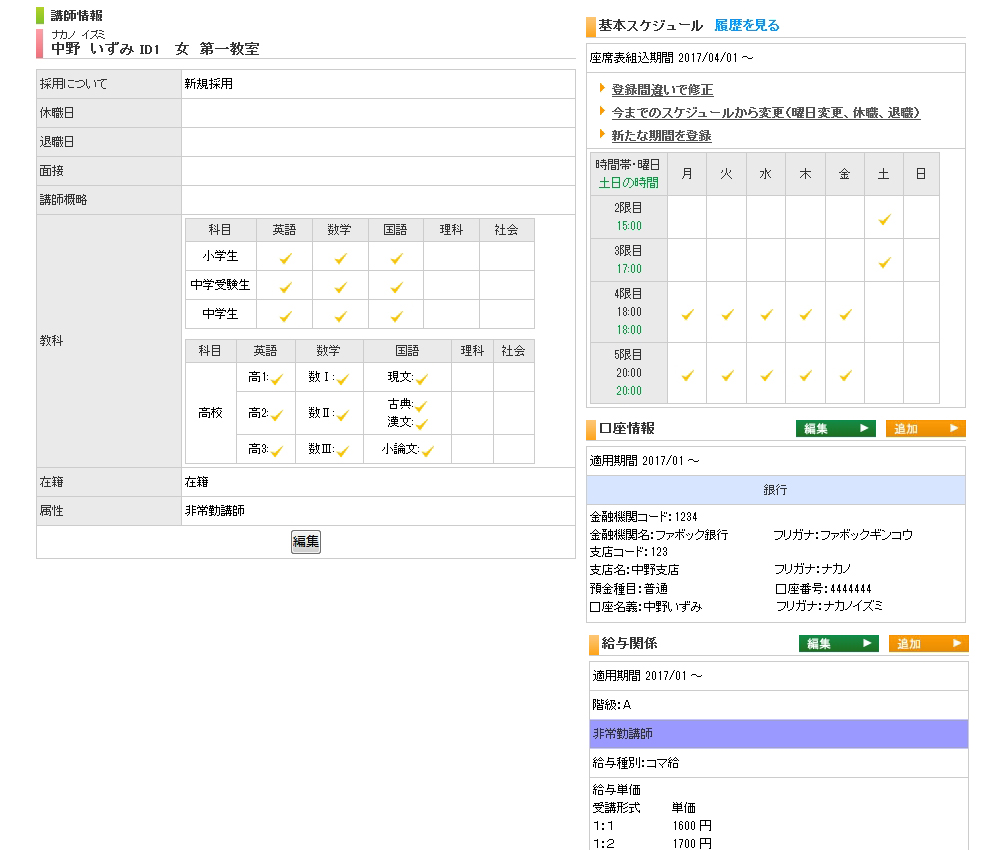Image resolution: width=1000 pixels, height=850 pixels.
Task: Click checkmark next to 現文
Action: (x=422, y=379)
